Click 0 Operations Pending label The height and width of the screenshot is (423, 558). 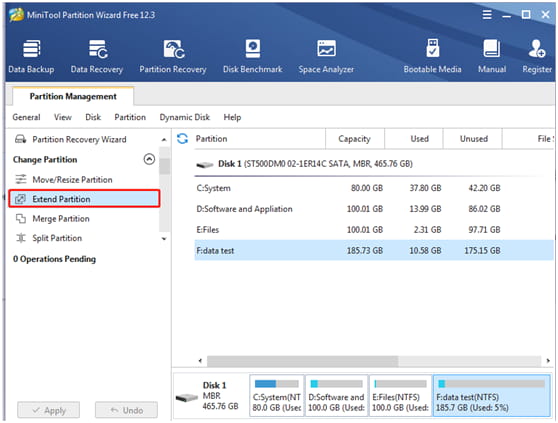(54, 259)
